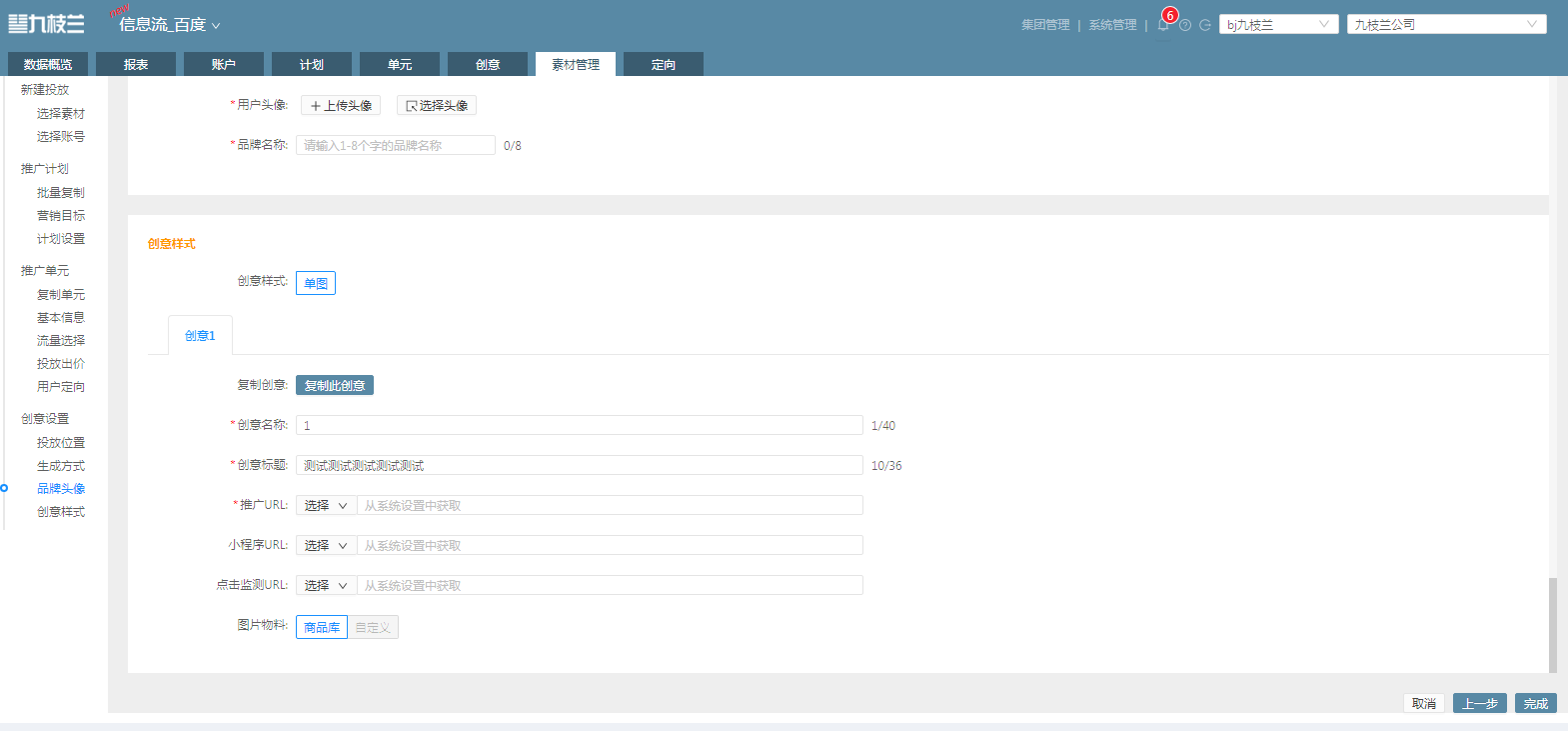Open the notifications bell icon
This screenshot has height=731, width=1568.
(x=1163, y=25)
